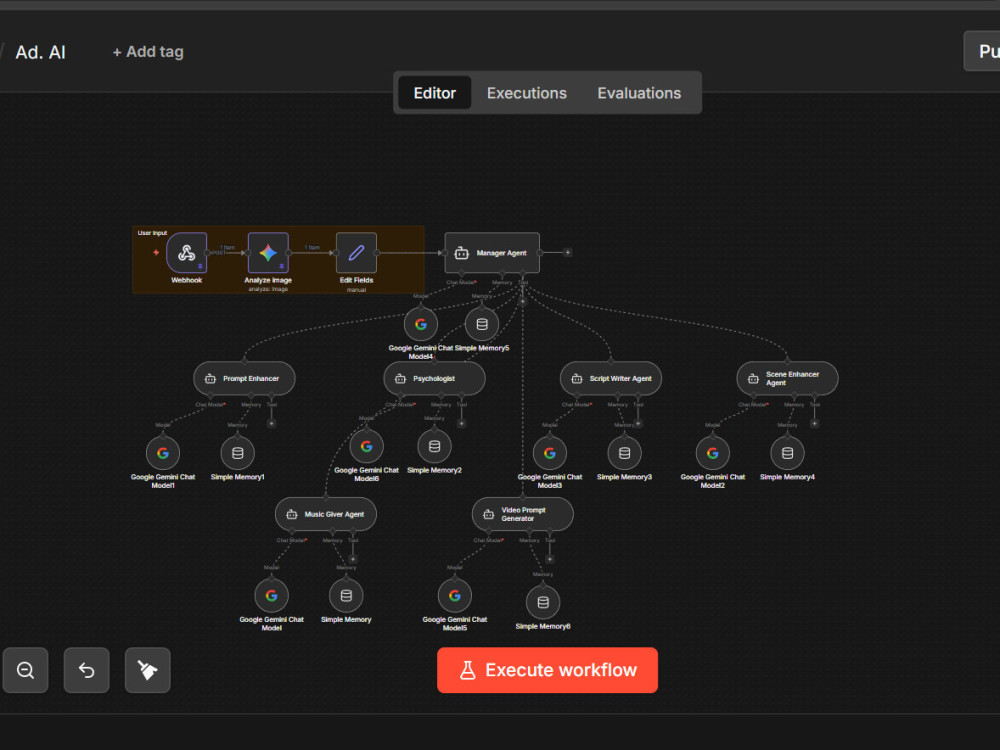The height and width of the screenshot is (750, 1000).
Task: Tidy up workflow with broom icon
Action: point(148,670)
